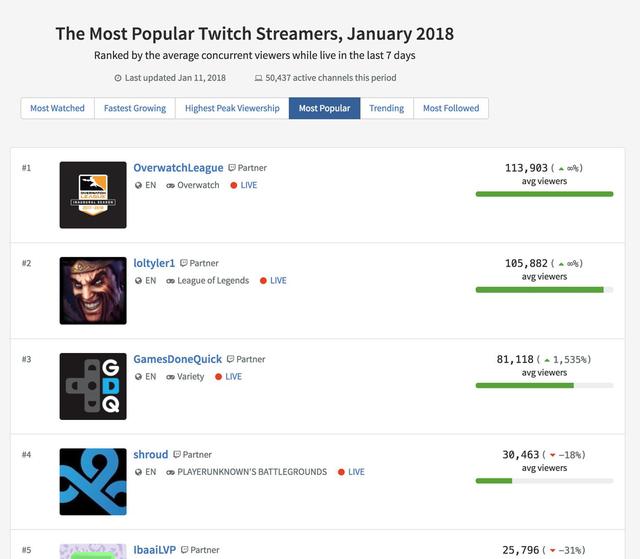The height and width of the screenshot is (559, 640).
Task: Select the GamesDoneQuick GDQ logo image
Action: coord(93,386)
